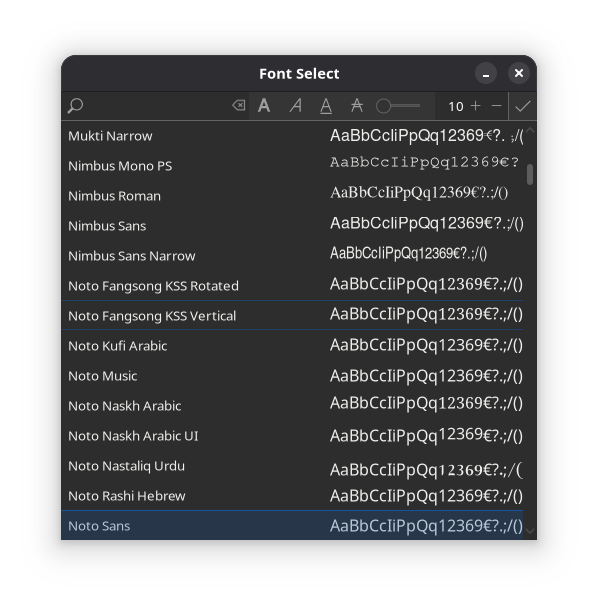Click the font list scrollbar handle
Screen dimensions: 598x607
[x=530, y=175]
